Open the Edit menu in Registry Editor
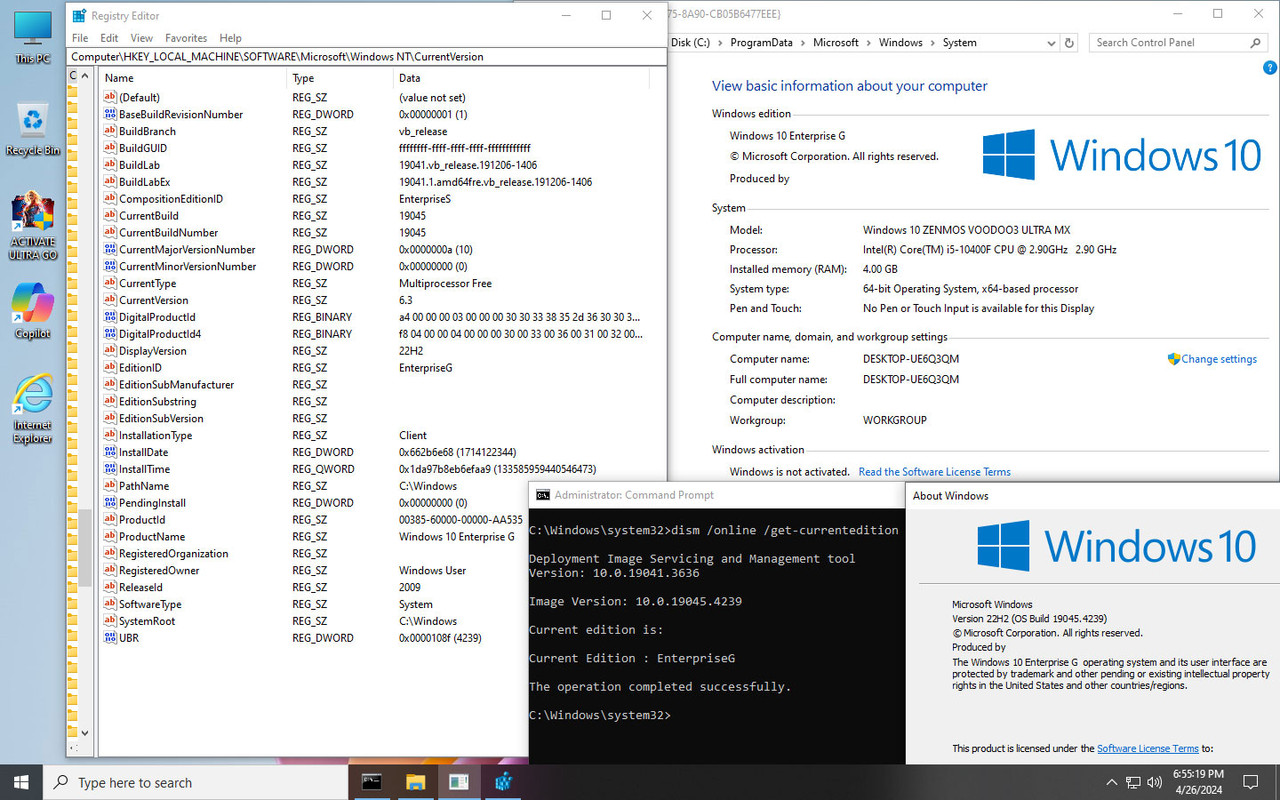 pyautogui.click(x=109, y=38)
